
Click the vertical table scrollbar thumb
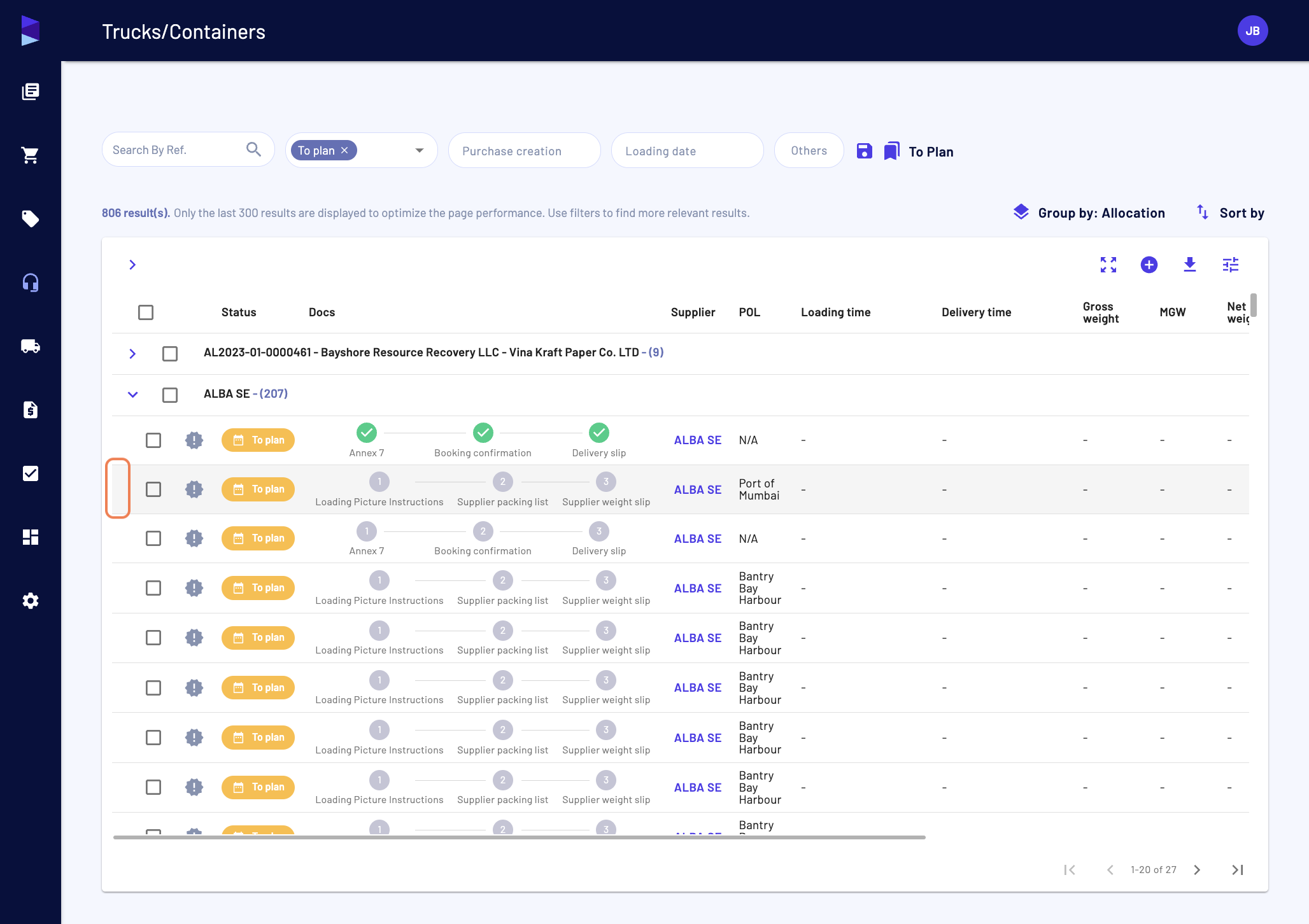1253,305
